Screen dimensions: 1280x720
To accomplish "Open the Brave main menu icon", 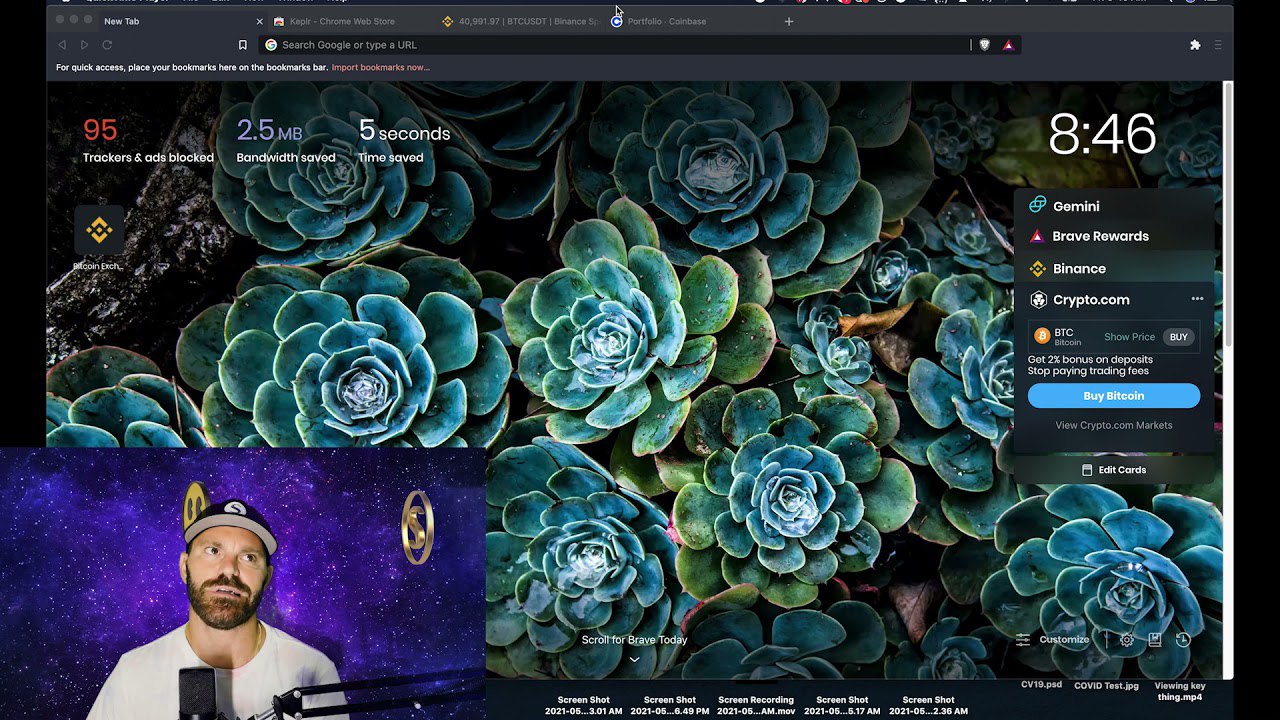I will point(1217,45).
